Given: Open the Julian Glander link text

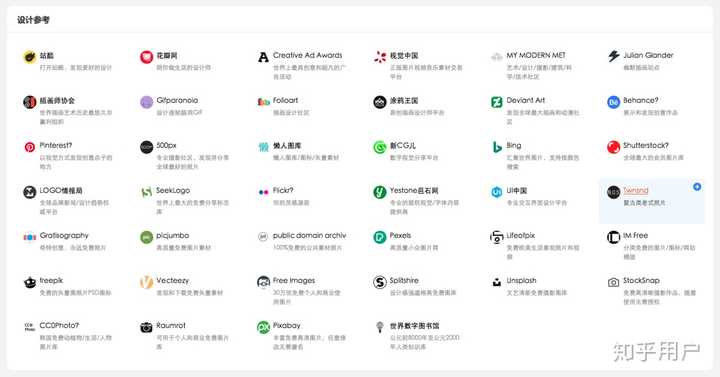Looking at the screenshot, I should tap(648, 55).
